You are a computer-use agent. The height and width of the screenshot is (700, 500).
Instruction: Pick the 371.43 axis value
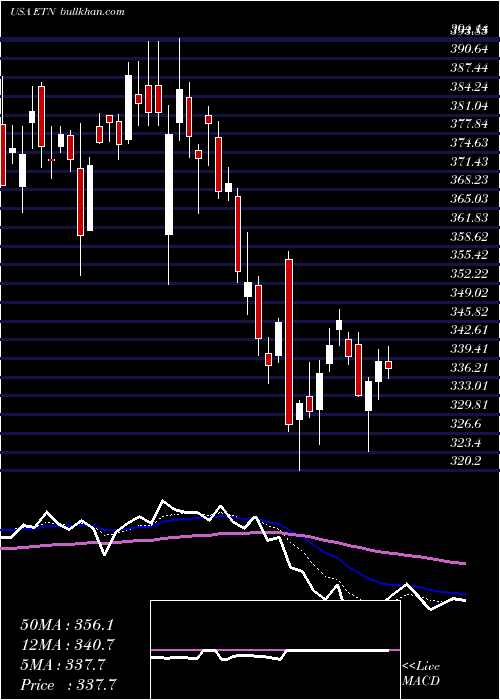469,162
